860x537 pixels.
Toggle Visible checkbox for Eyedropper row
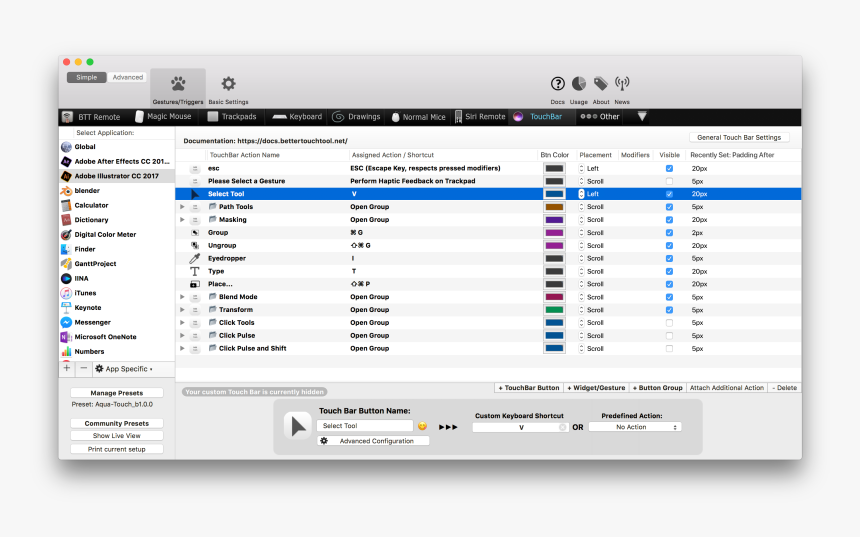pyautogui.click(x=669, y=258)
